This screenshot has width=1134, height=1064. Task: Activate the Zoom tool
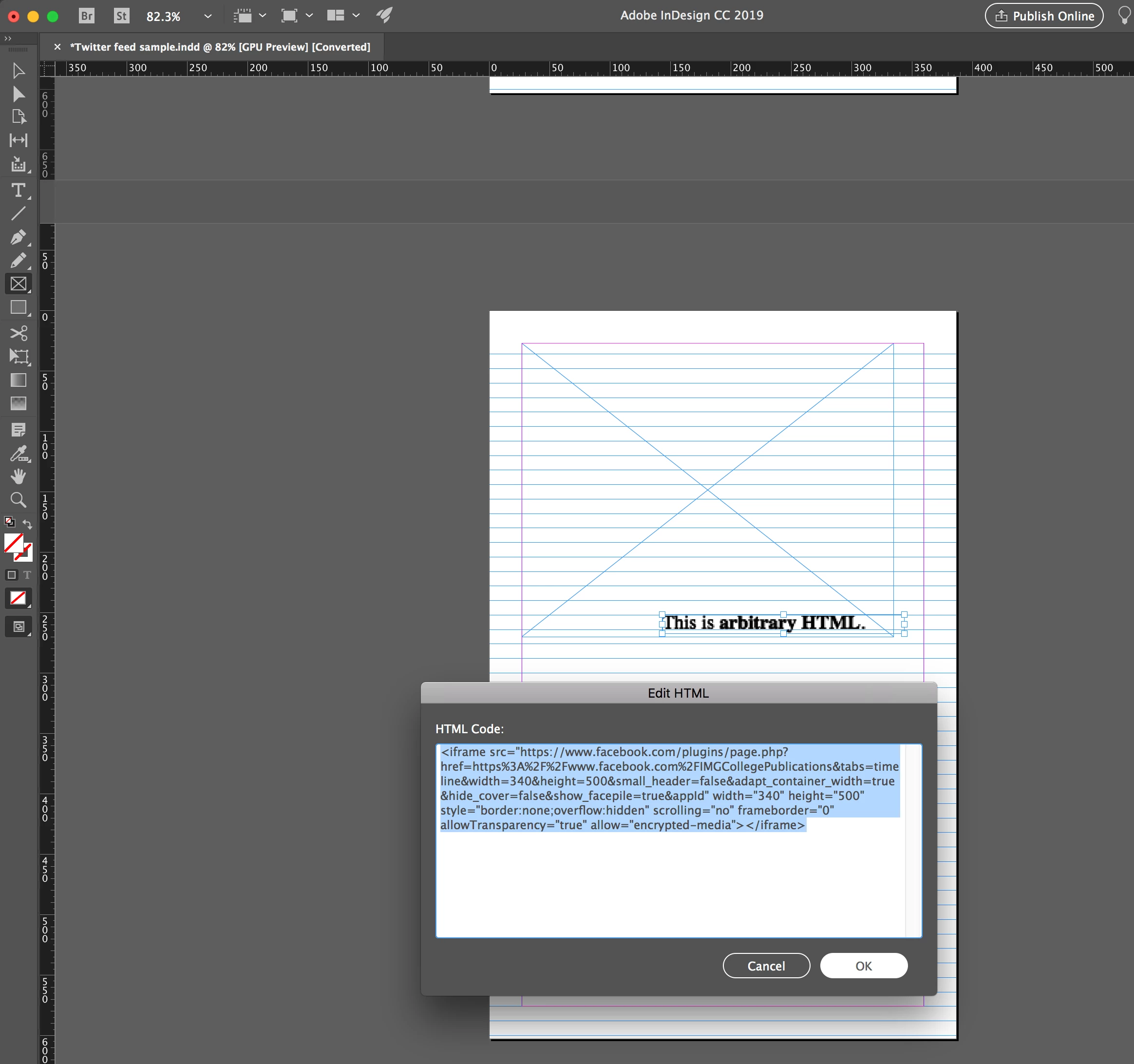18,500
